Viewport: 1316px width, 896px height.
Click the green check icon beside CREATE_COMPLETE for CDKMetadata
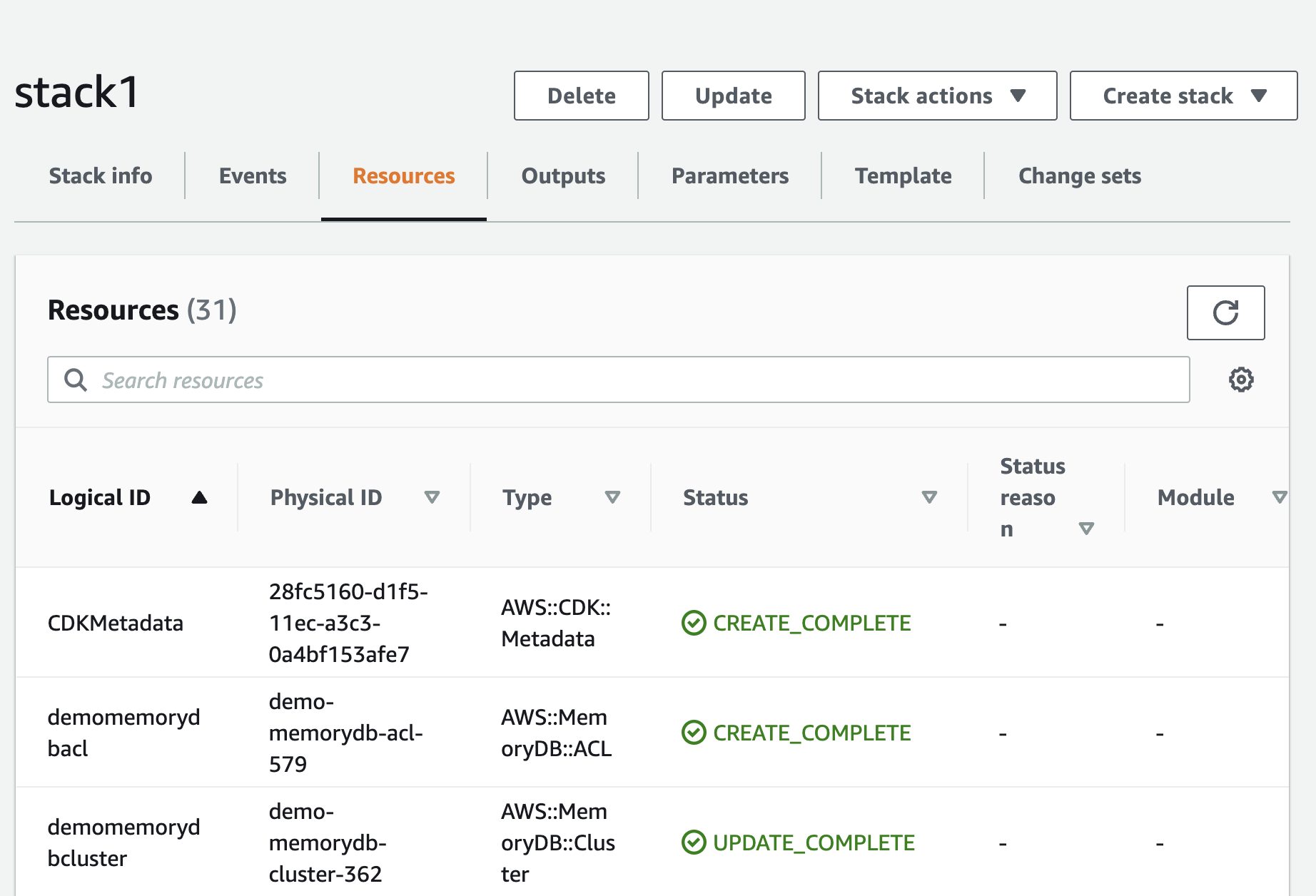pos(693,623)
